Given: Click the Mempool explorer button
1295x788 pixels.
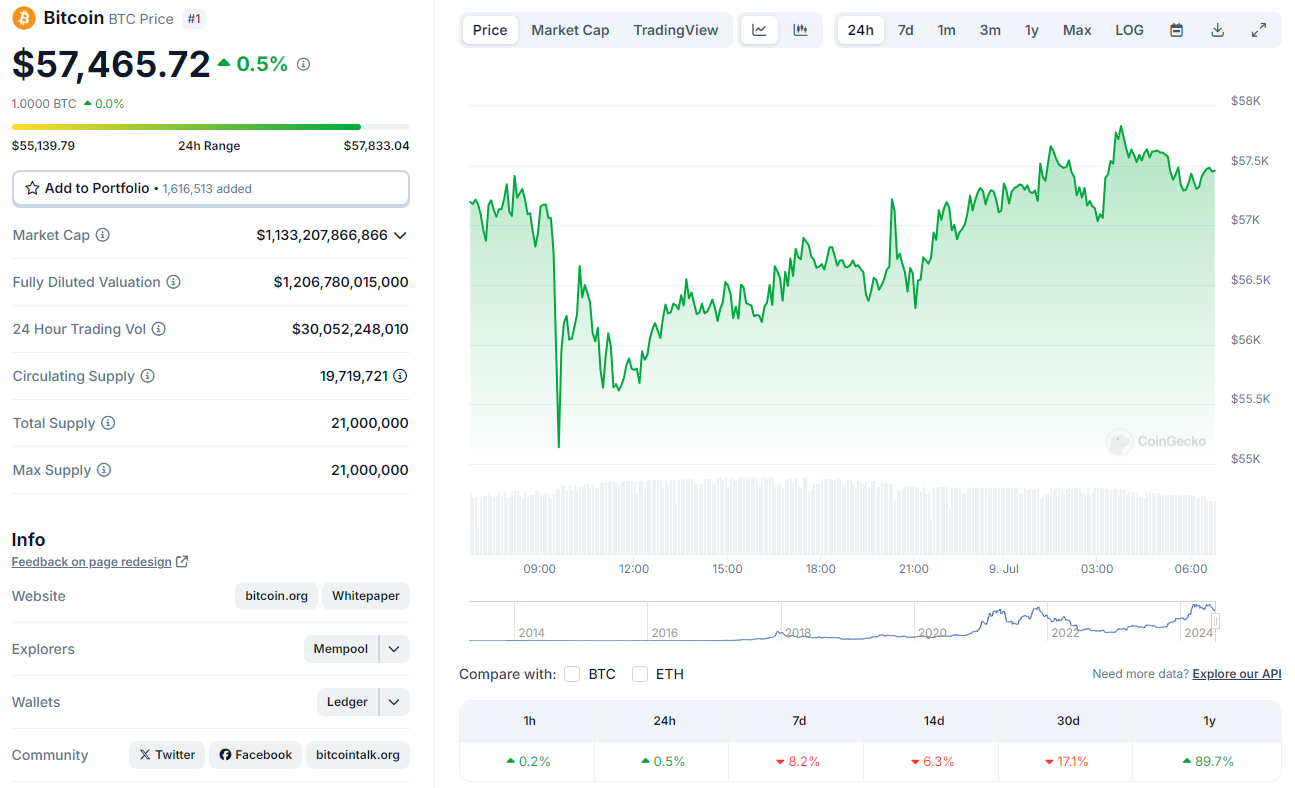Looking at the screenshot, I should pos(341,649).
